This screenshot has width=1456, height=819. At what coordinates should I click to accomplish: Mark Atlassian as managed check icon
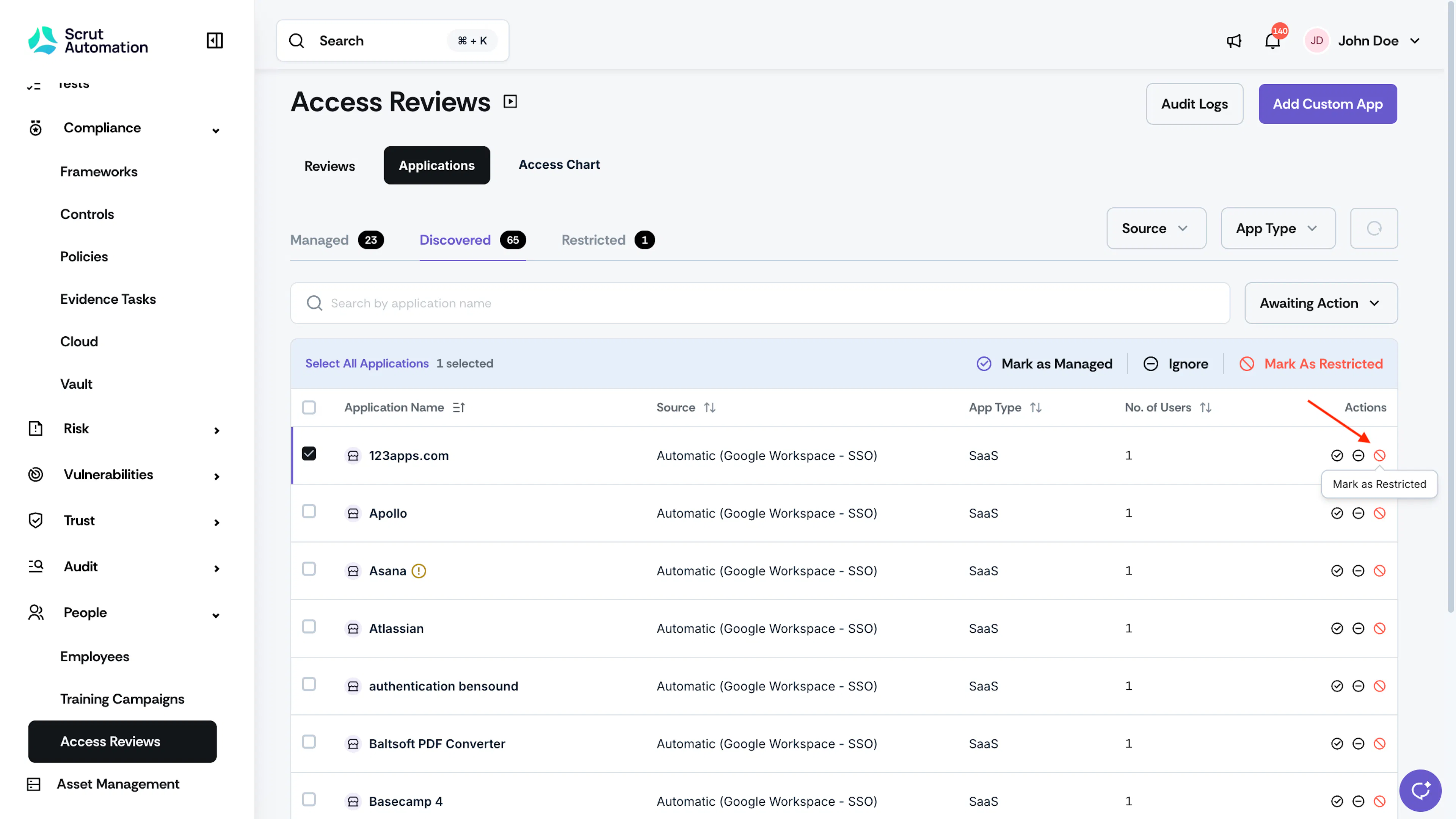click(1337, 629)
